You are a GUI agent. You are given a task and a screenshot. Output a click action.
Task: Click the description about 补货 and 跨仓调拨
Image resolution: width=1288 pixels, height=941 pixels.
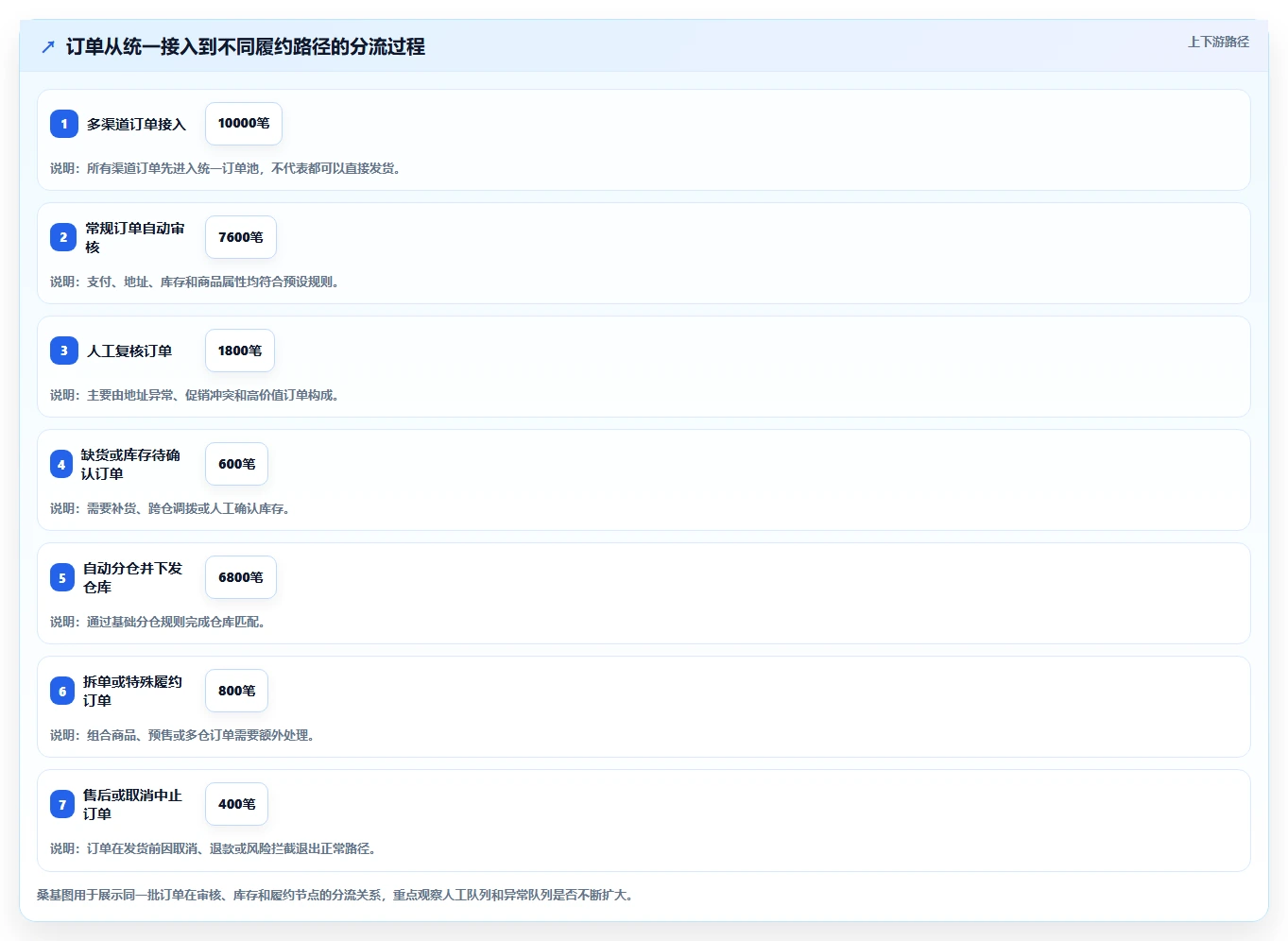click(x=172, y=508)
